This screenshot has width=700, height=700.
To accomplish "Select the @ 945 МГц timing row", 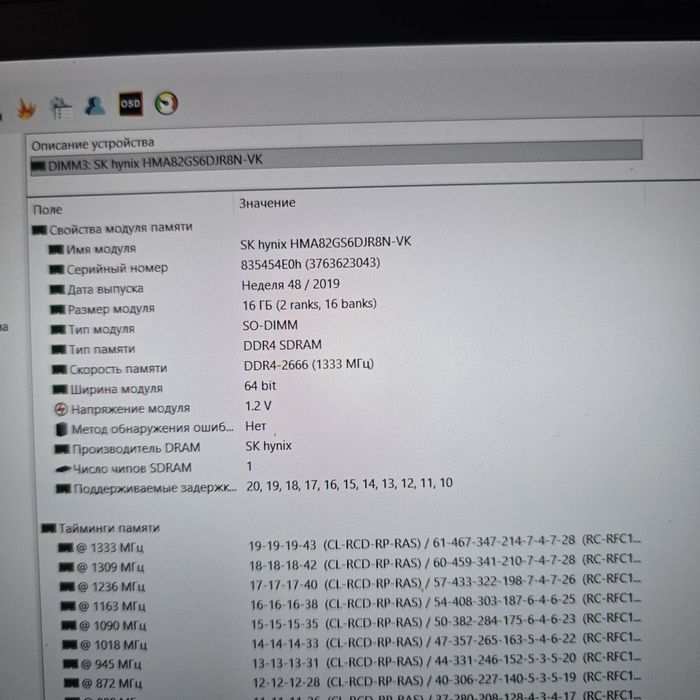I will pos(102,664).
